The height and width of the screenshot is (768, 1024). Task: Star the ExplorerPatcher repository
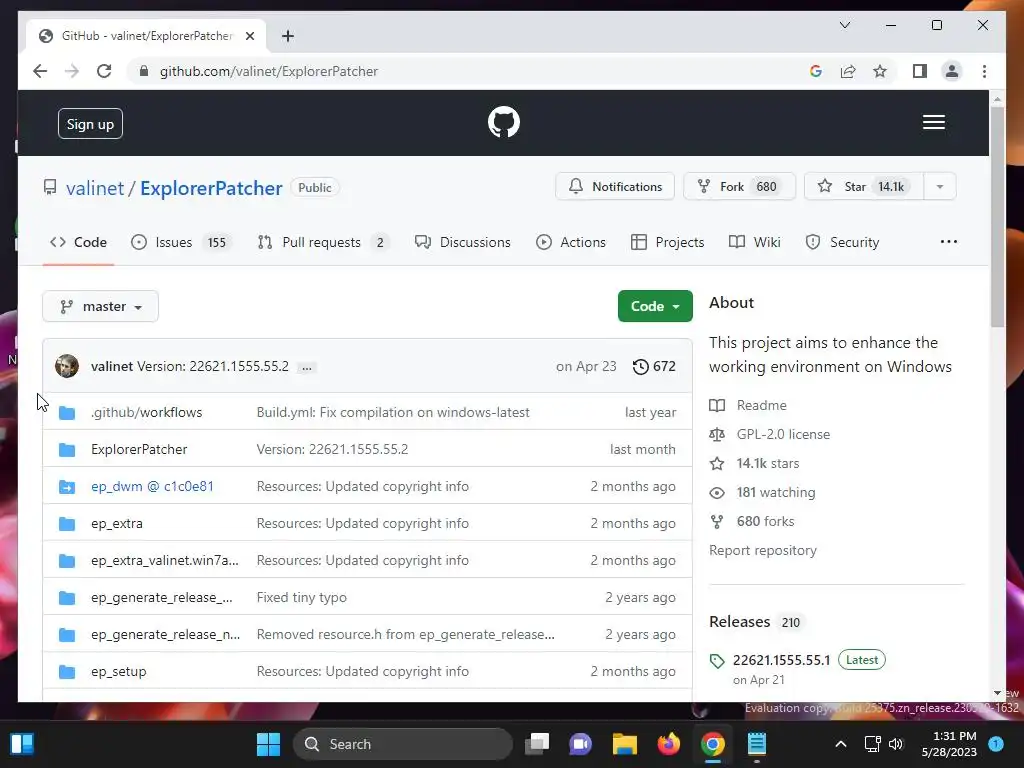[864, 187]
